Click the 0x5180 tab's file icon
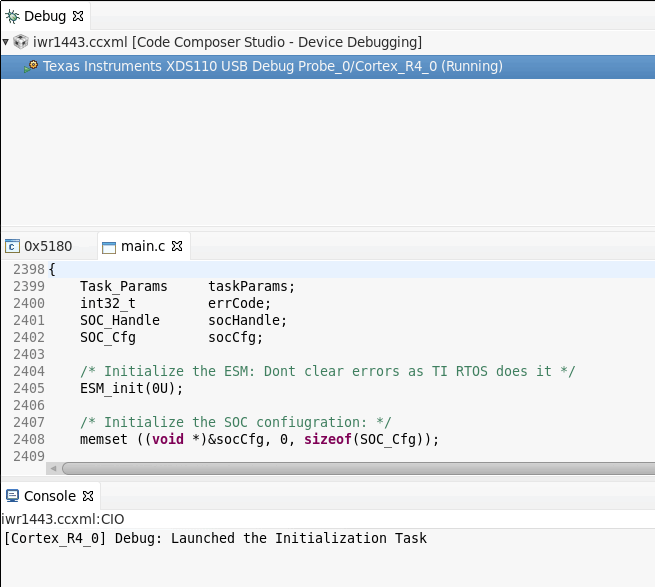 point(12,246)
